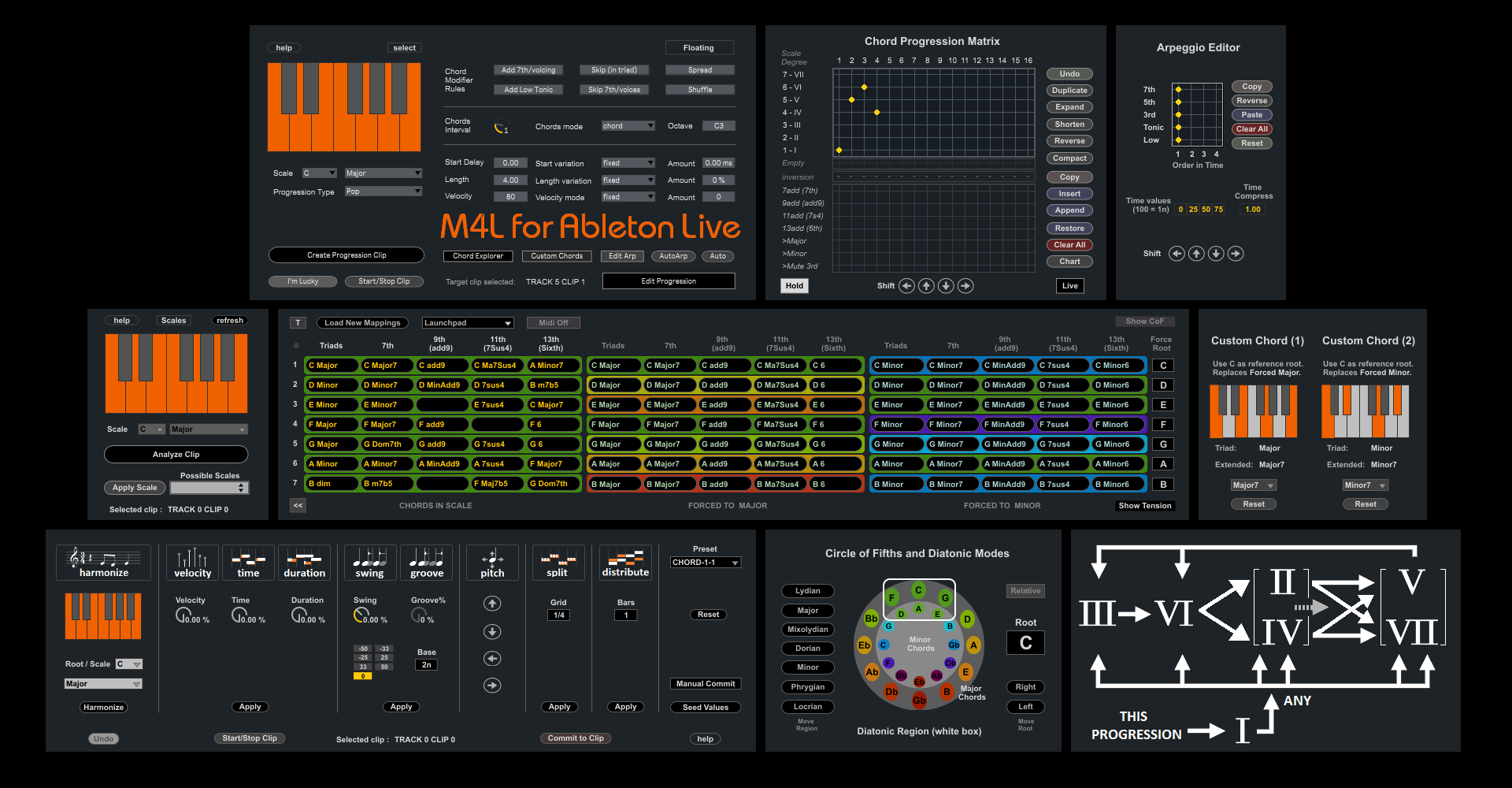Click shift left arrow in Chord Progression Matrix
This screenshot has height=788, width=1512.
click(x=906, y=286)
